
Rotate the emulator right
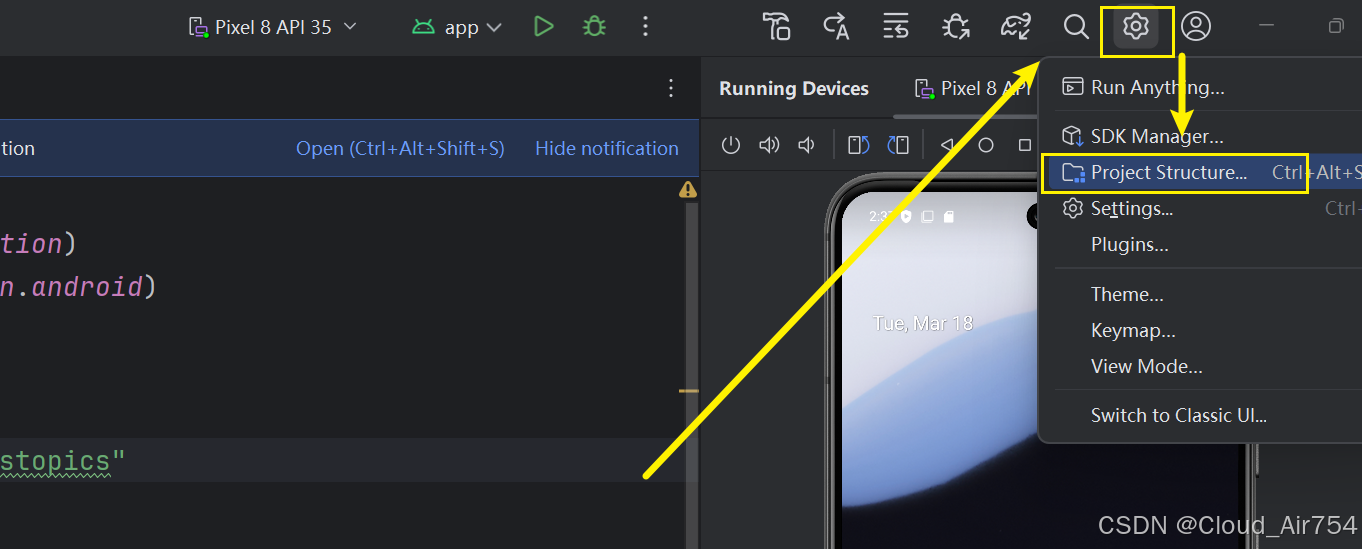pos(898,146)
